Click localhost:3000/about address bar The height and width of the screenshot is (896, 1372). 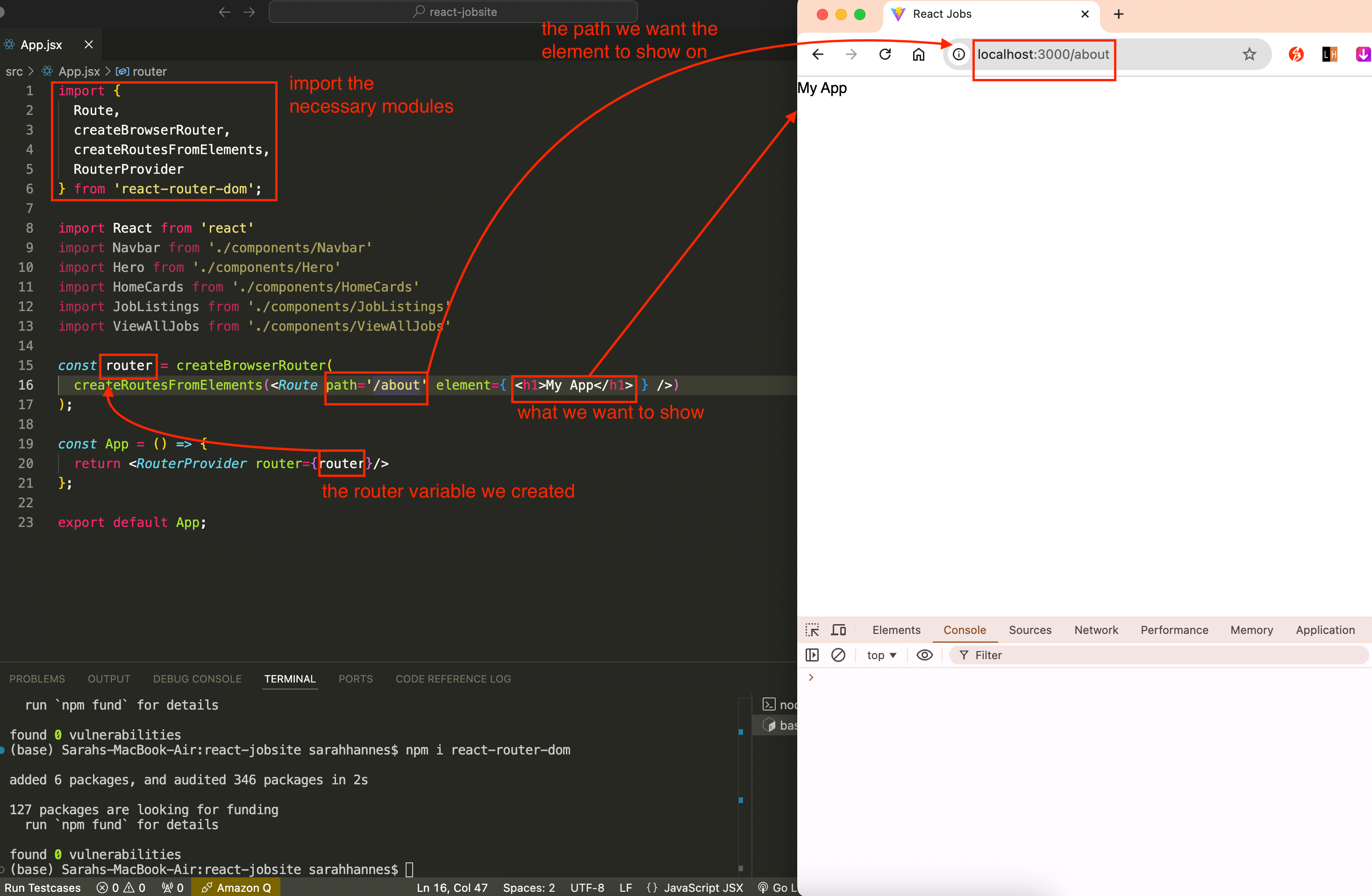[x=1043, y=54]
